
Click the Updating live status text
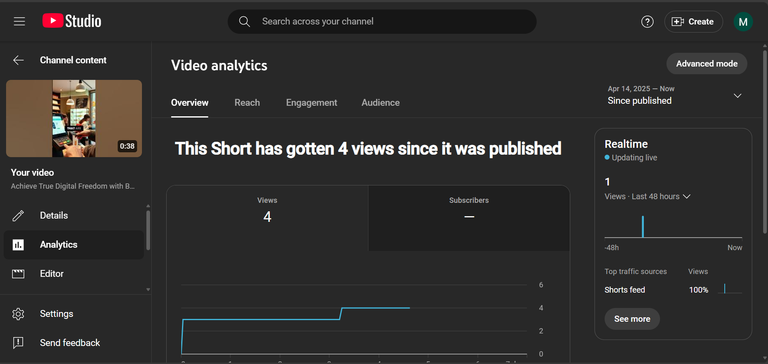coord(634,158)
